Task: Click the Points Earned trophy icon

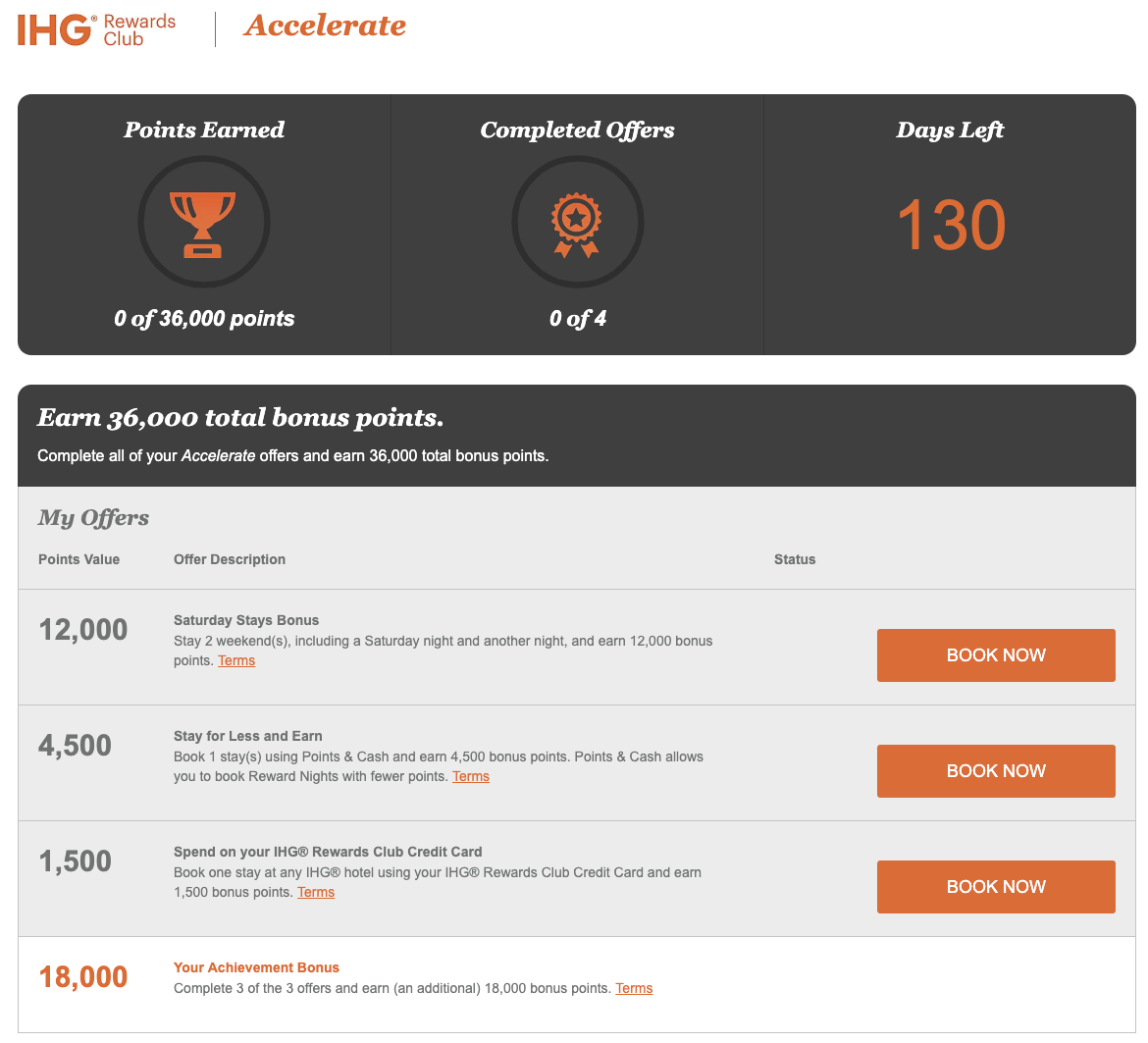Action: point(203,225)
